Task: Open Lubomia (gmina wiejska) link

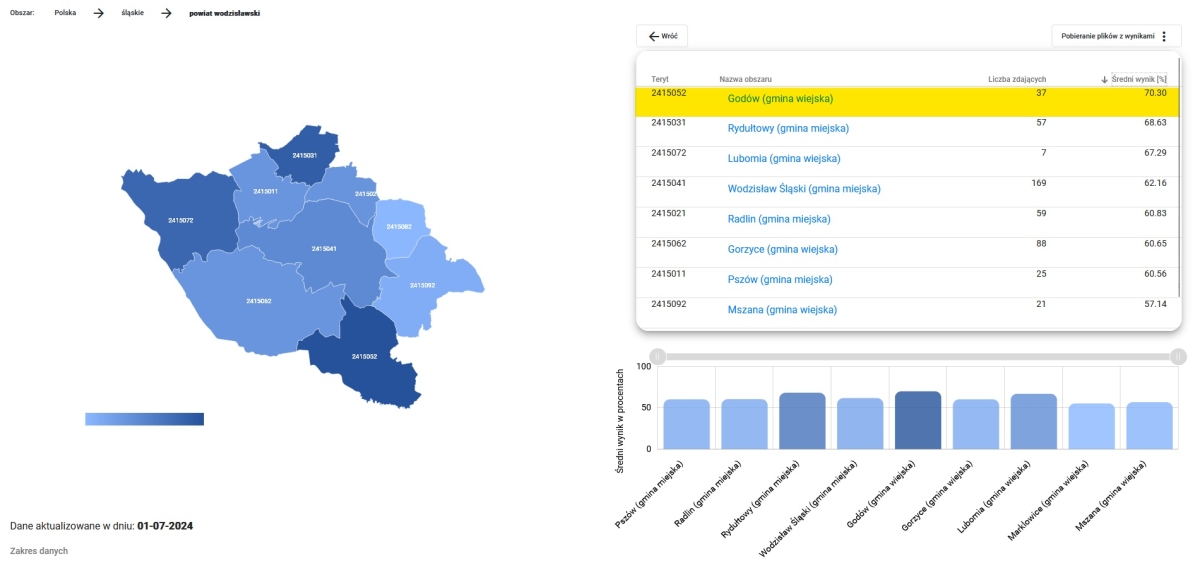Action: (x=784, y=159)
